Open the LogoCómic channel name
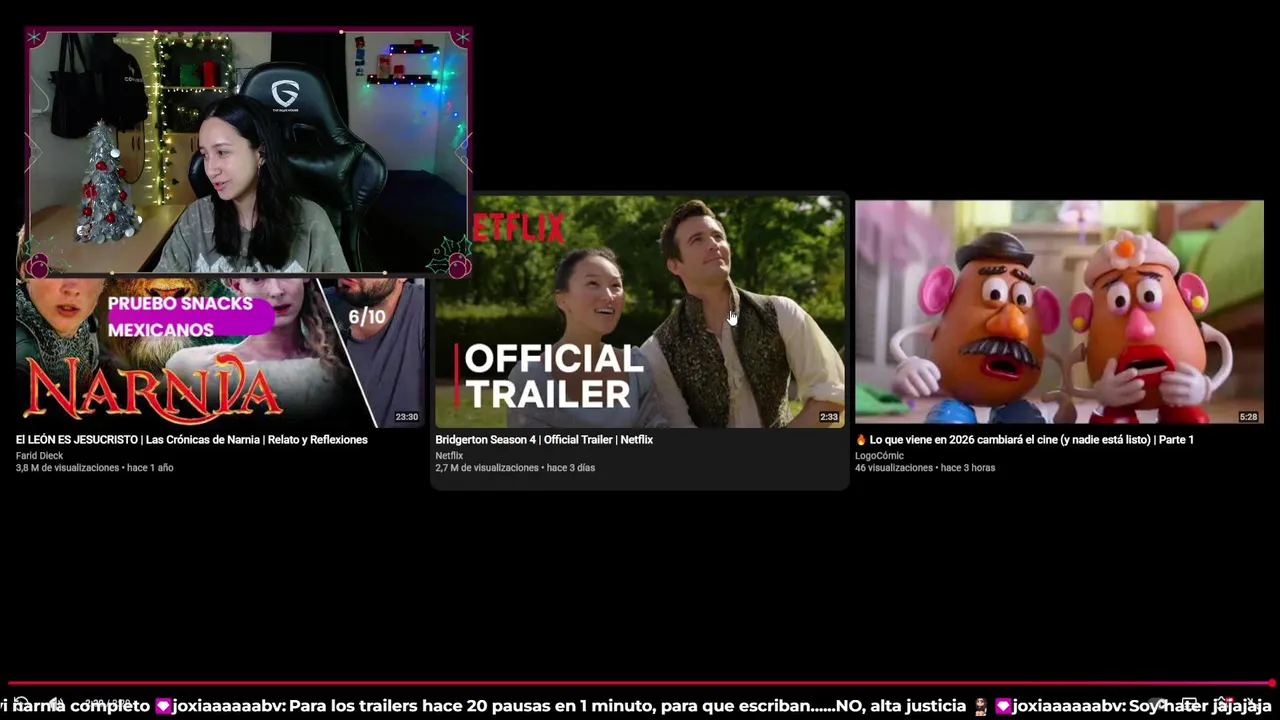Screen dimensions: 1280x720 point(879,456)
